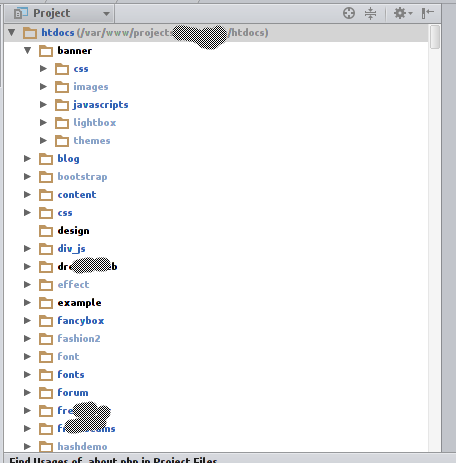Open the Project view dropdown
The width and height of the screenshot is (456, 463).
106,14
